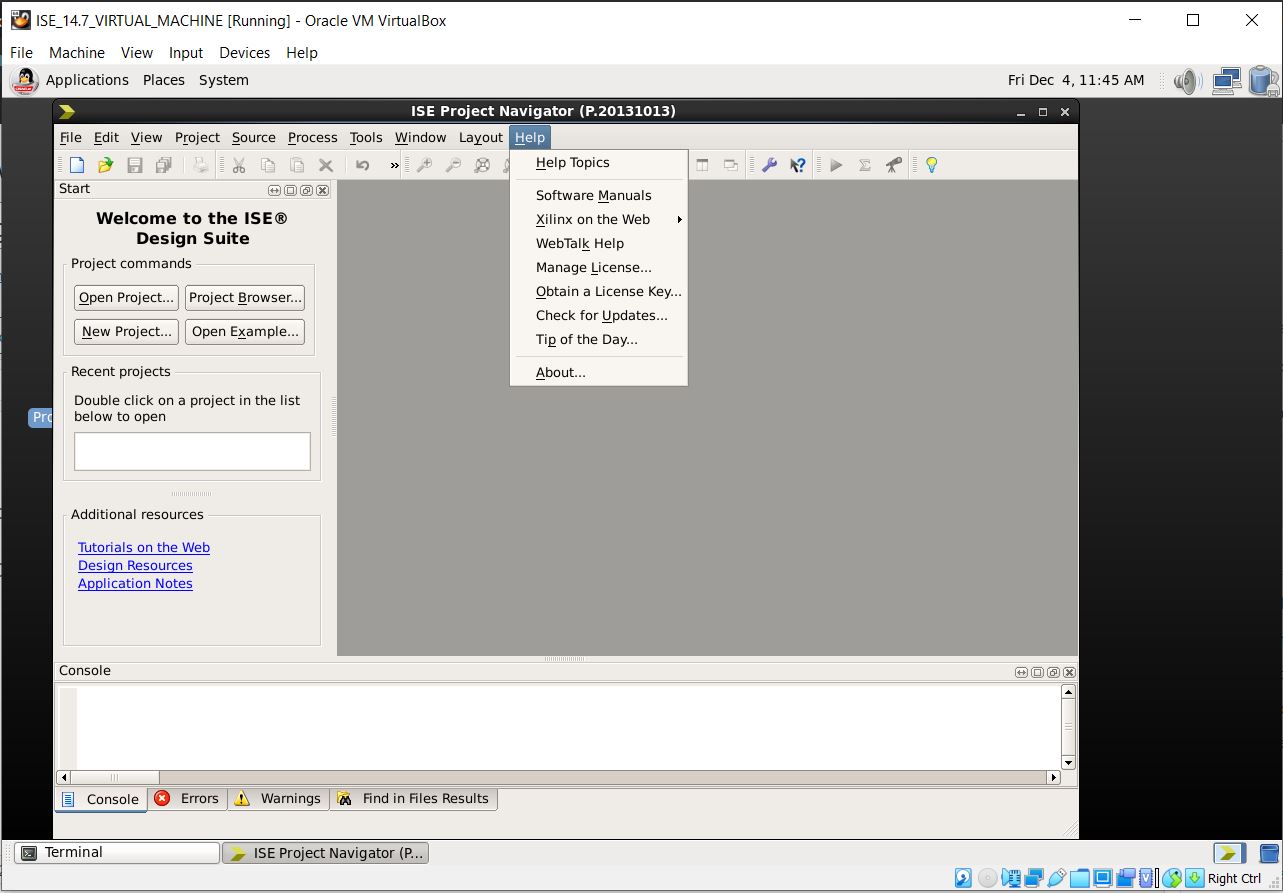1283x893 pixels.
Task: Click Console vertical scrollbar down arrow
Action: 1068,763
